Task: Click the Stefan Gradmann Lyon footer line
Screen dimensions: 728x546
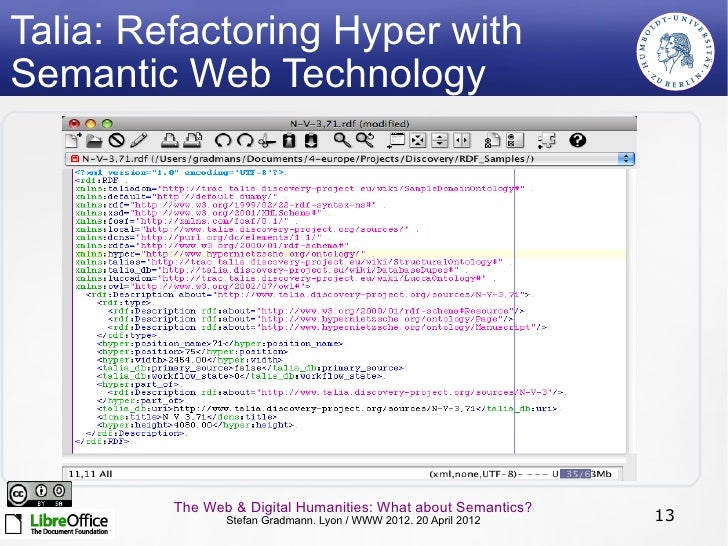Action: (353, 520)
